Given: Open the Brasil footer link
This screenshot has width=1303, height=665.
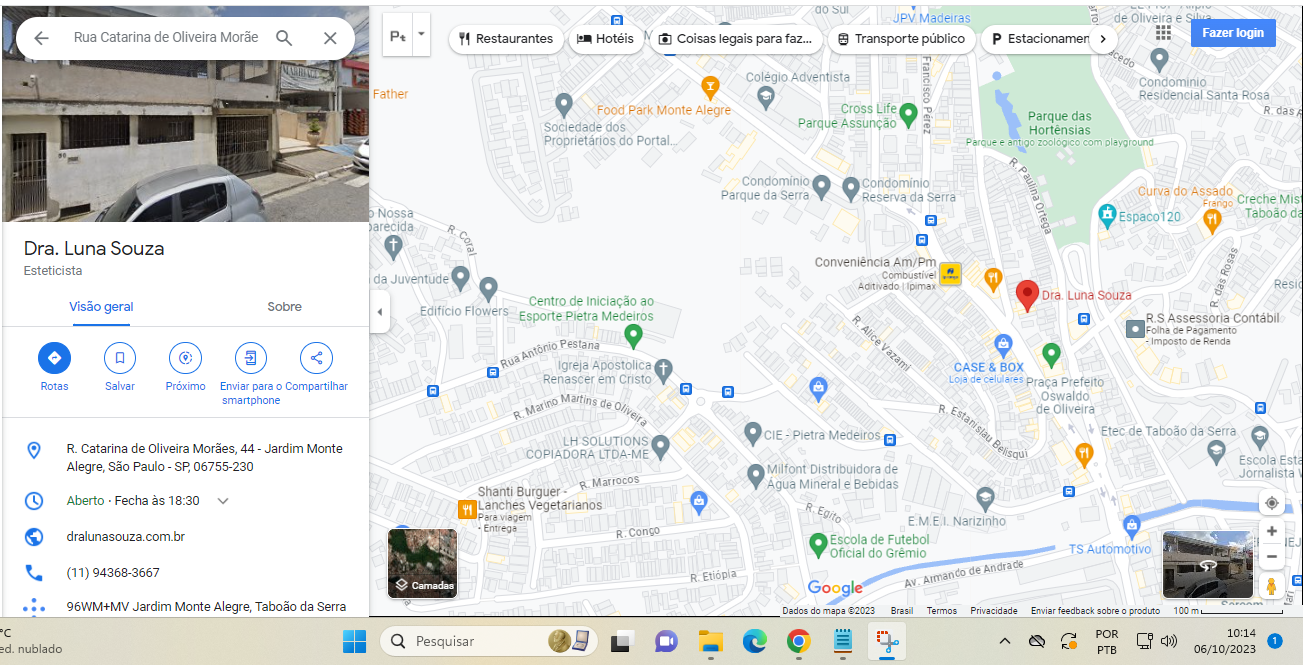Looking at the screenshot, I should pyautogui.click(x=902, y=610).
